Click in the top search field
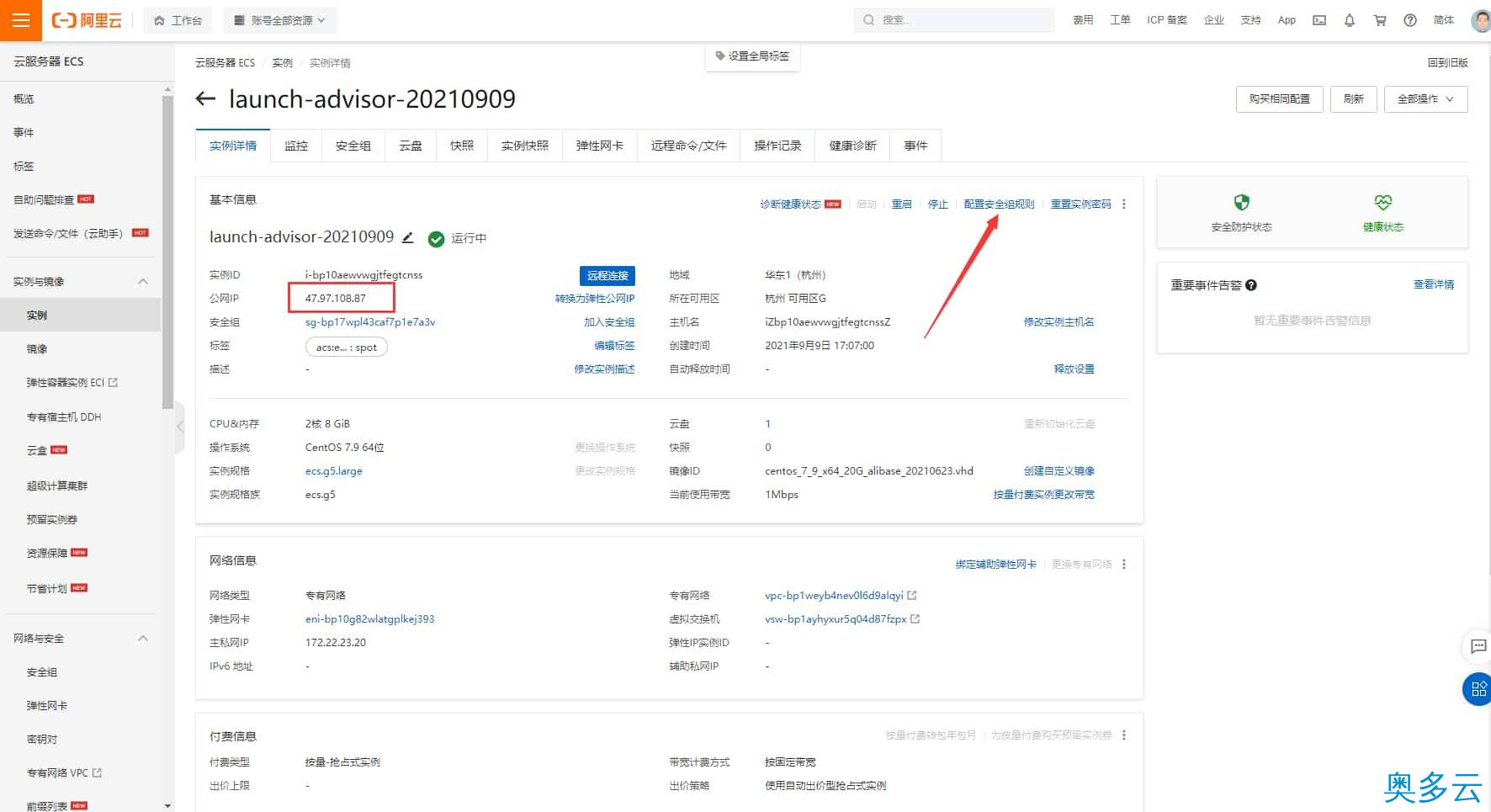Screen dimensions: 1491x812 (954, 20)
